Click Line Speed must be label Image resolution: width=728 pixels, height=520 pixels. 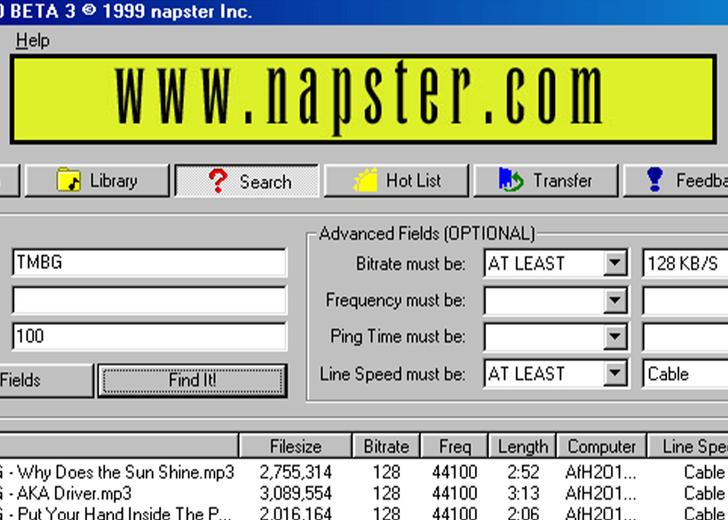(392, 374)
